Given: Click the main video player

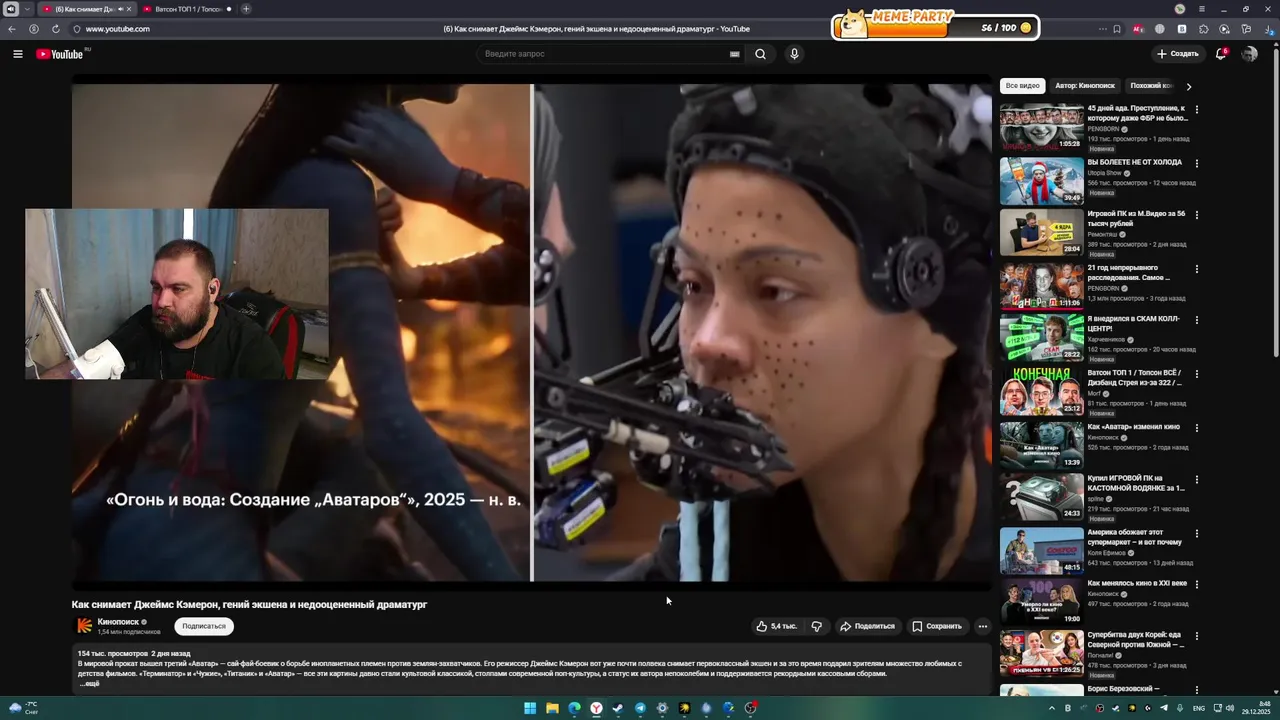Looking at the screenshot, I should (531, 332).
